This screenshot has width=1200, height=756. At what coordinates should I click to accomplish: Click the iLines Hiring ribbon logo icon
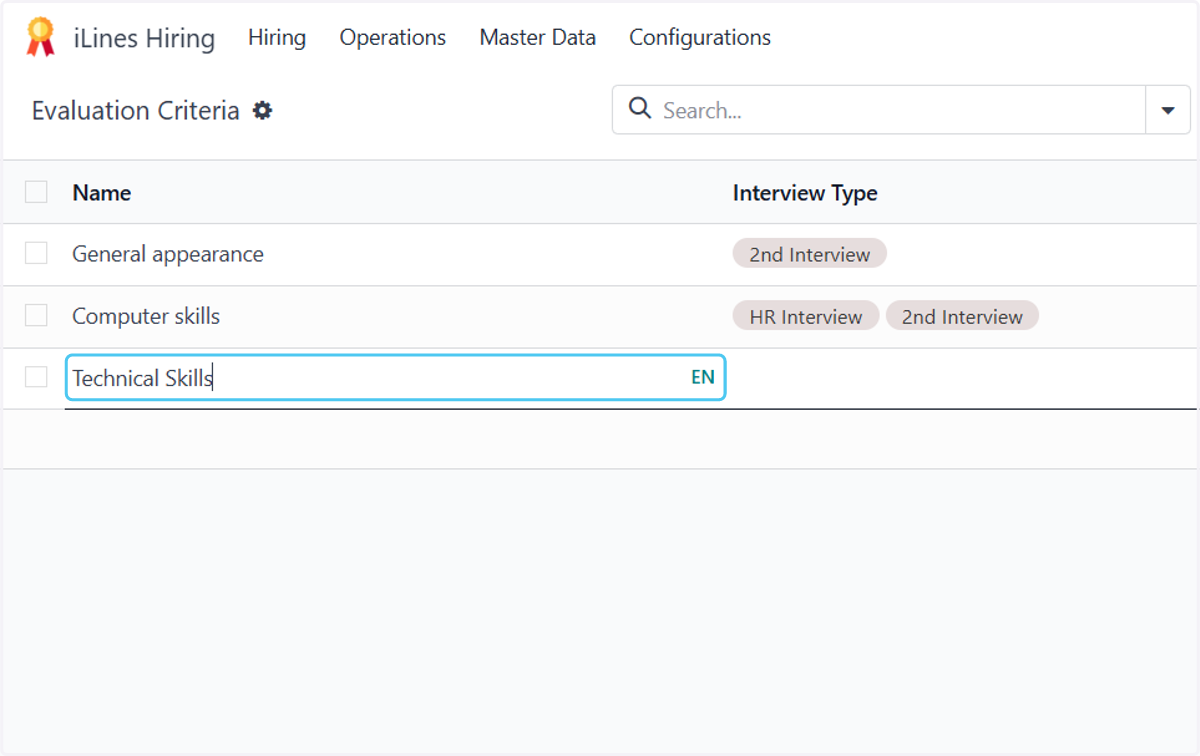(40, 37)
